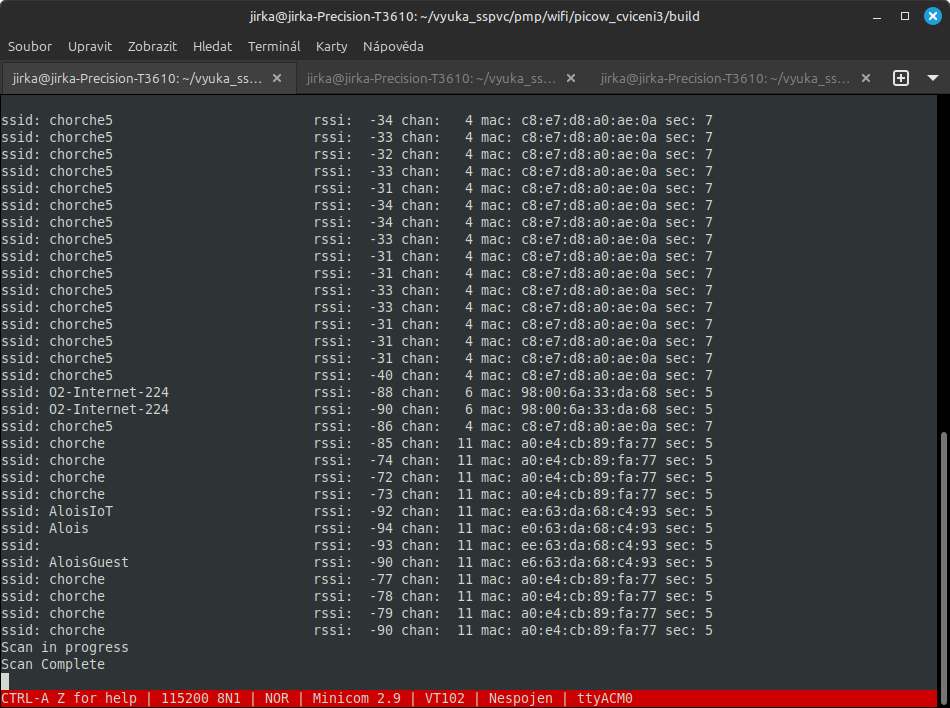Viewport: 950px width, 708px height.
Task: Click the cursor line below Scan Complete
Action: [x=6, y=681]
